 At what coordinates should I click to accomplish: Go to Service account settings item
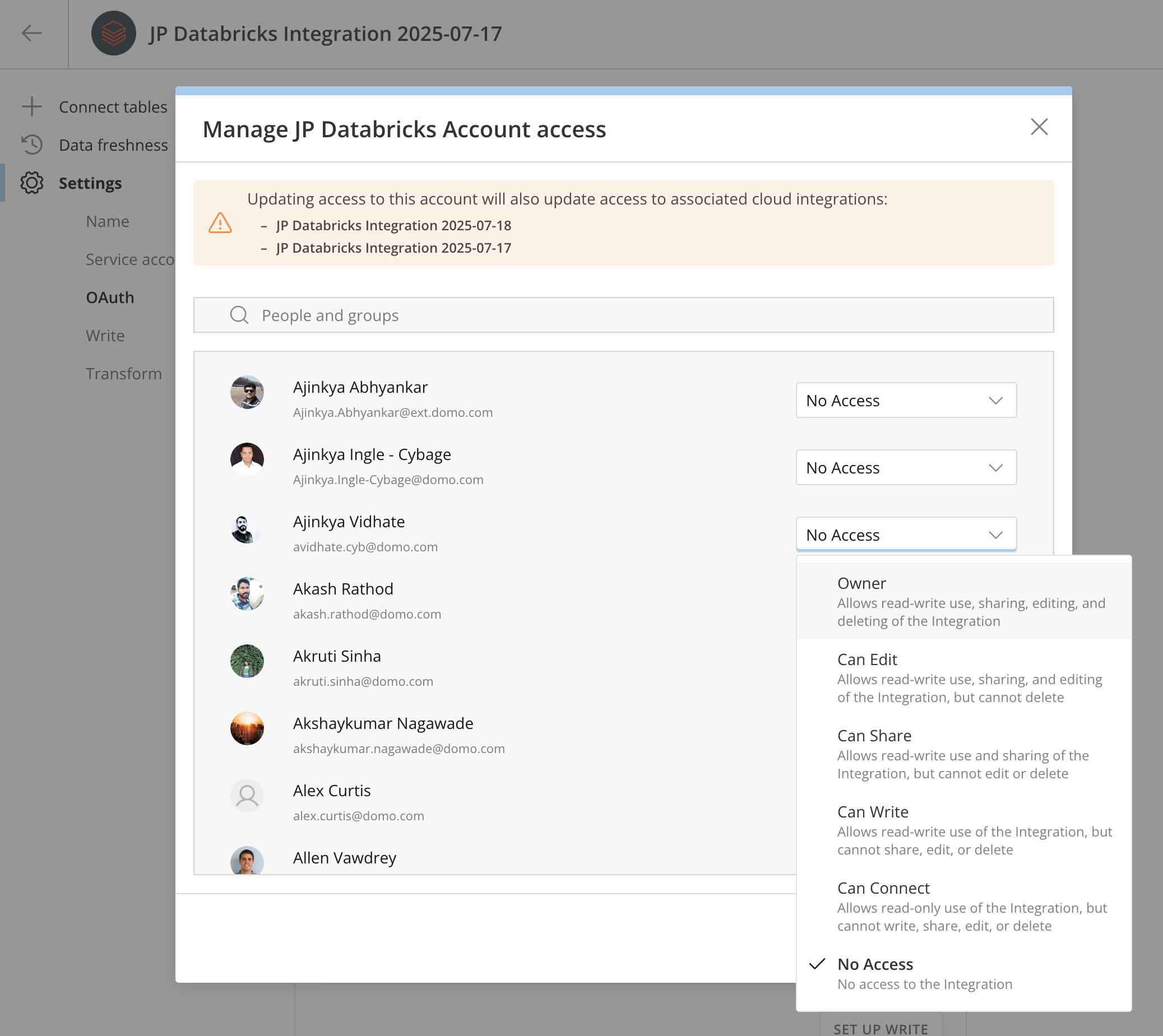[x=130, y=259]
